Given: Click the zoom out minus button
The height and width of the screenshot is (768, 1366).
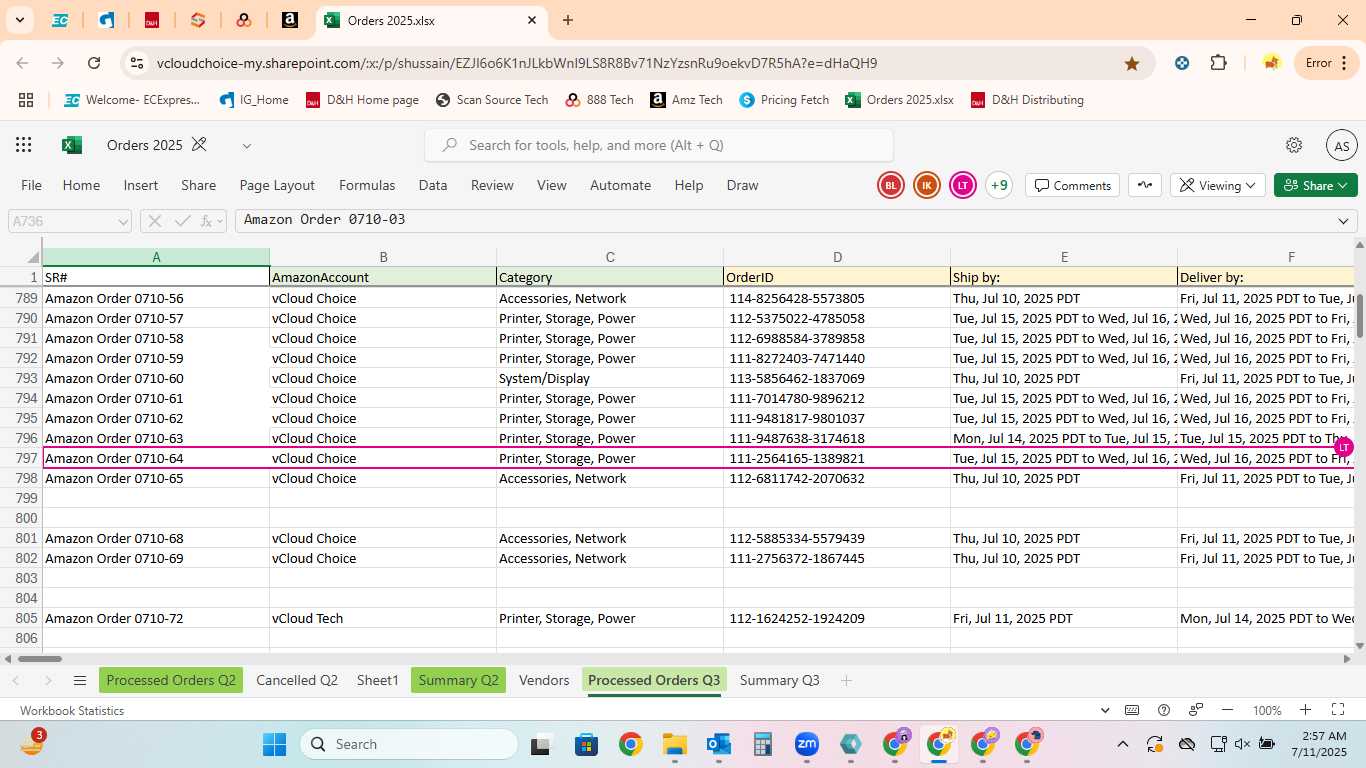Looking at the screenshot, I should pos(1228,710).
